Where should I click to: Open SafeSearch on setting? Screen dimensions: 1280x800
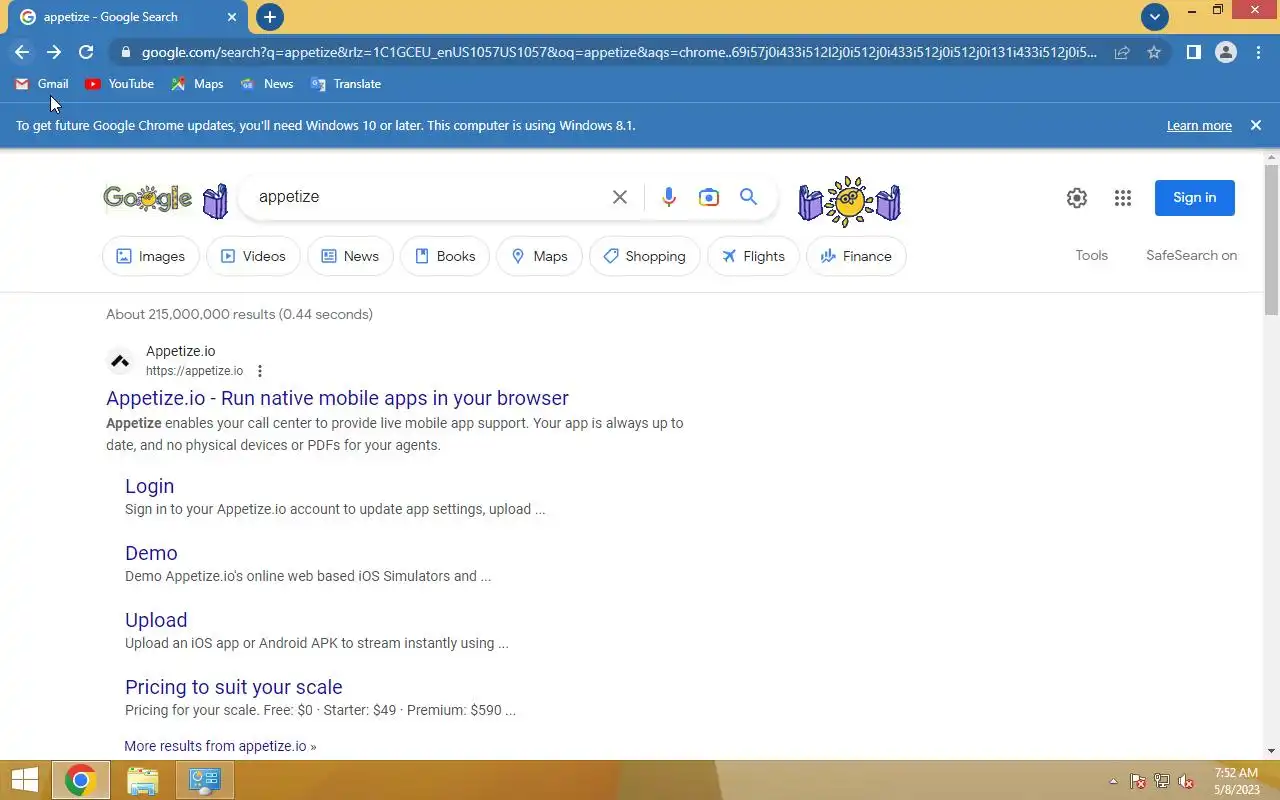[1191, 255]
